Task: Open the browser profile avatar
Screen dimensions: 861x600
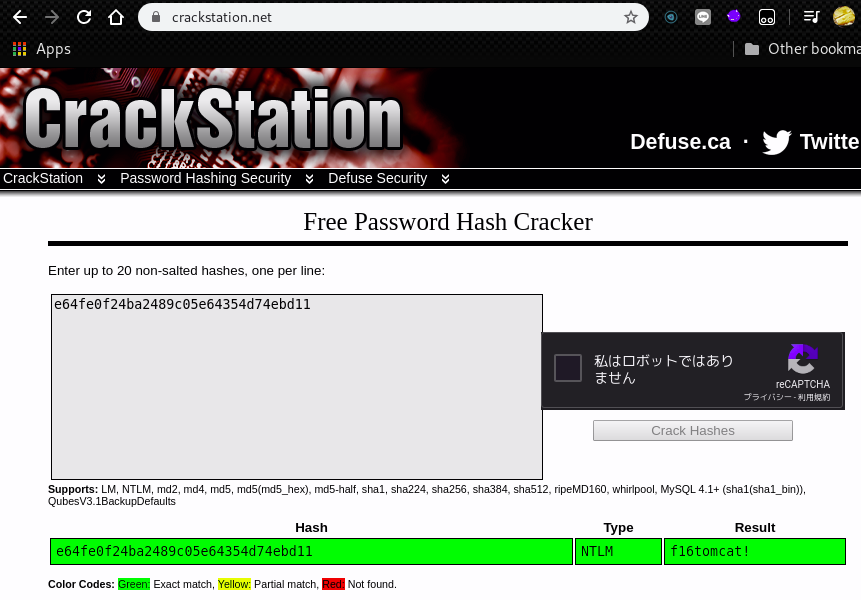Action: coord(843,16)
